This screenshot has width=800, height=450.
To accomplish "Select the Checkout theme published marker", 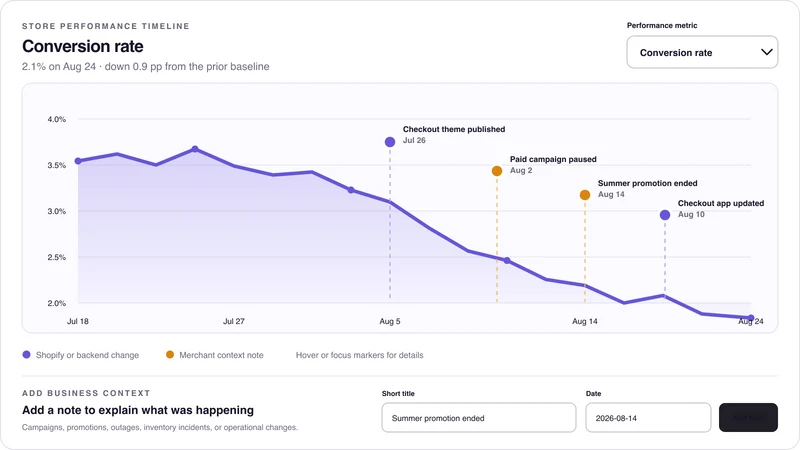I will click(x=390, y=142).
